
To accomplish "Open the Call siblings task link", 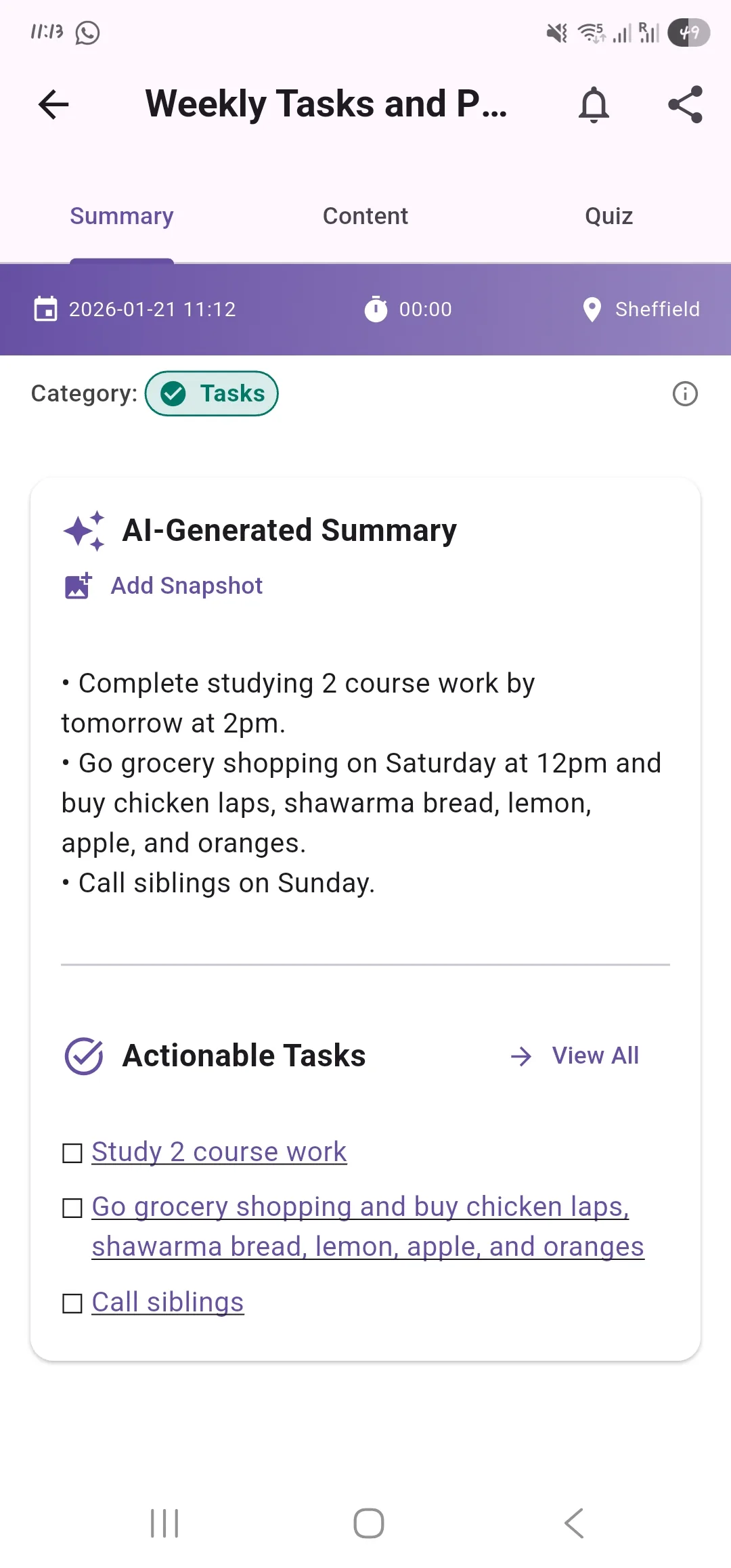I will (167, 1302).
